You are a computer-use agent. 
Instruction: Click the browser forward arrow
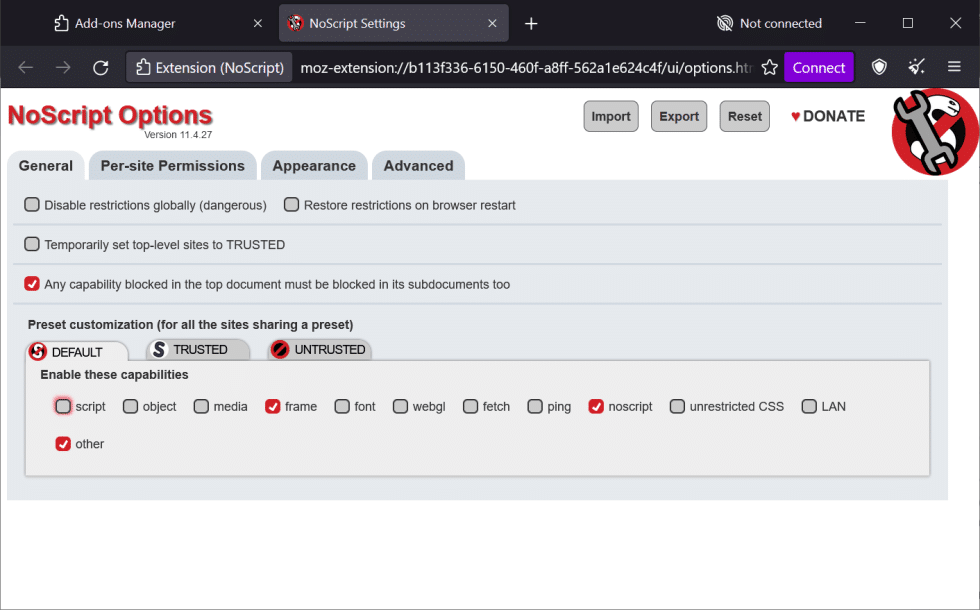(x=63, y=68)
